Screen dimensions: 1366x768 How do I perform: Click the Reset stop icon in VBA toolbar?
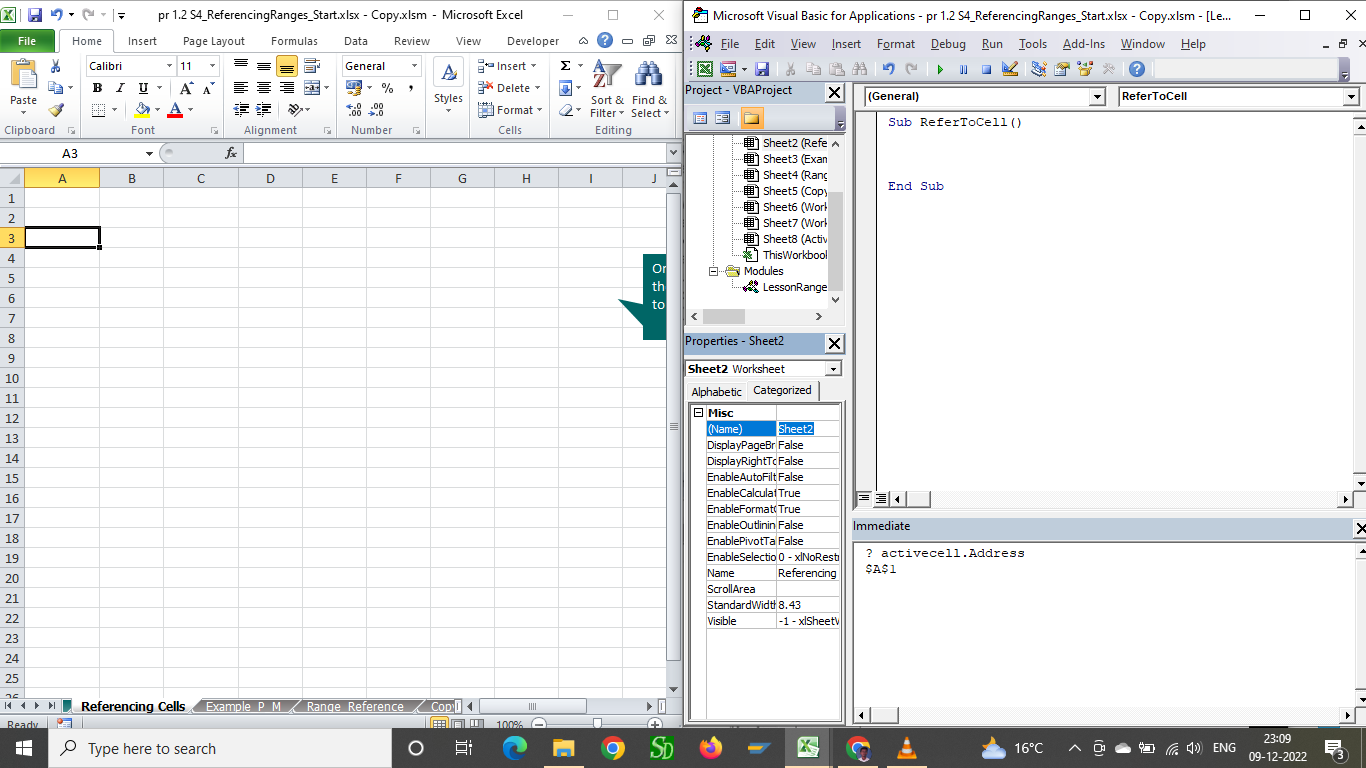[x=986, y=69]
